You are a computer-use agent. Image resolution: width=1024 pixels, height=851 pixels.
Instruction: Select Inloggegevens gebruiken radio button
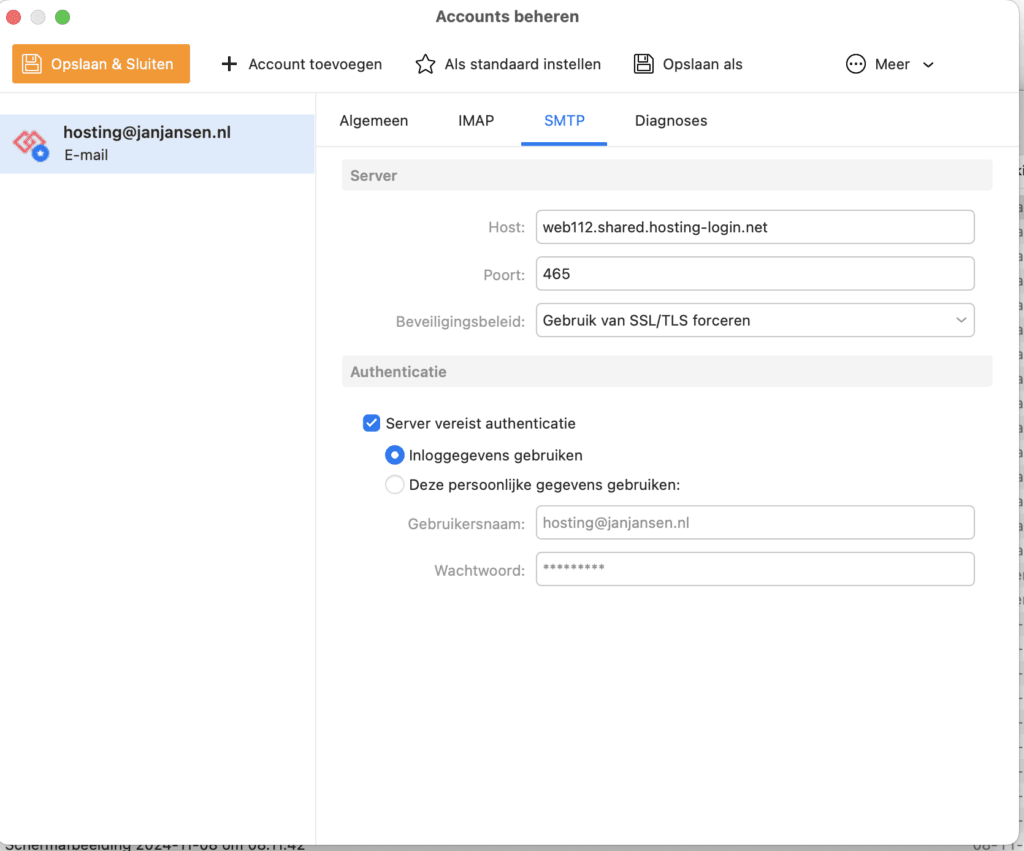click(x=394, y=455)
